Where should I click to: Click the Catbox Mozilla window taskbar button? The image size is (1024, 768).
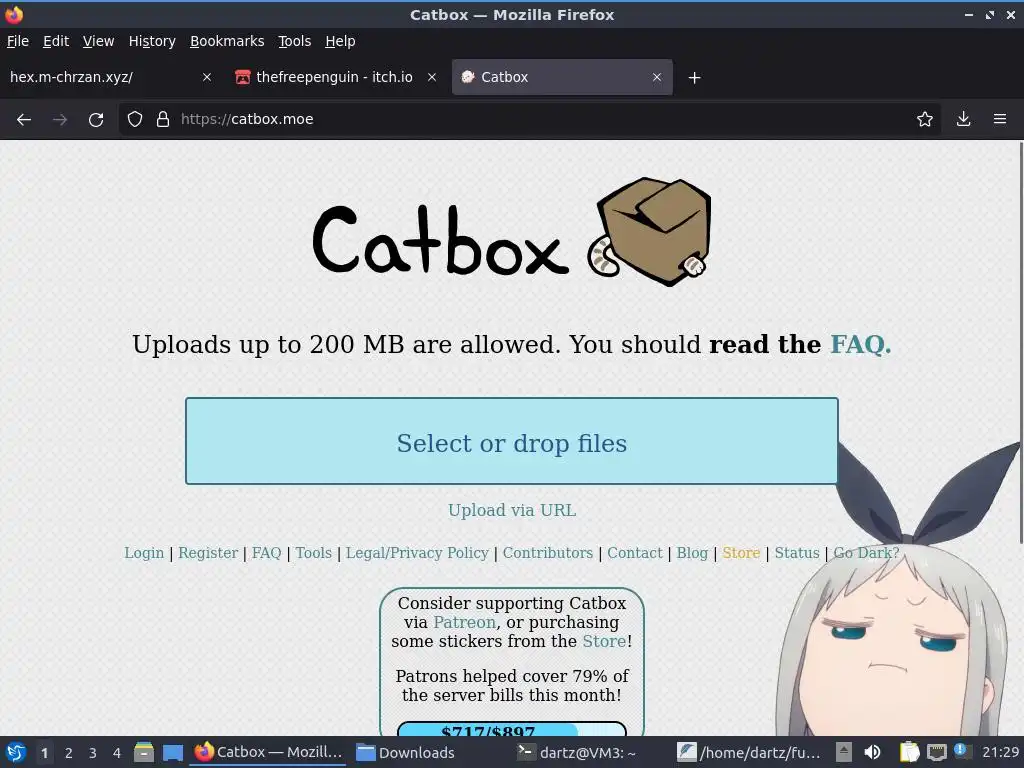click(269, 752)
